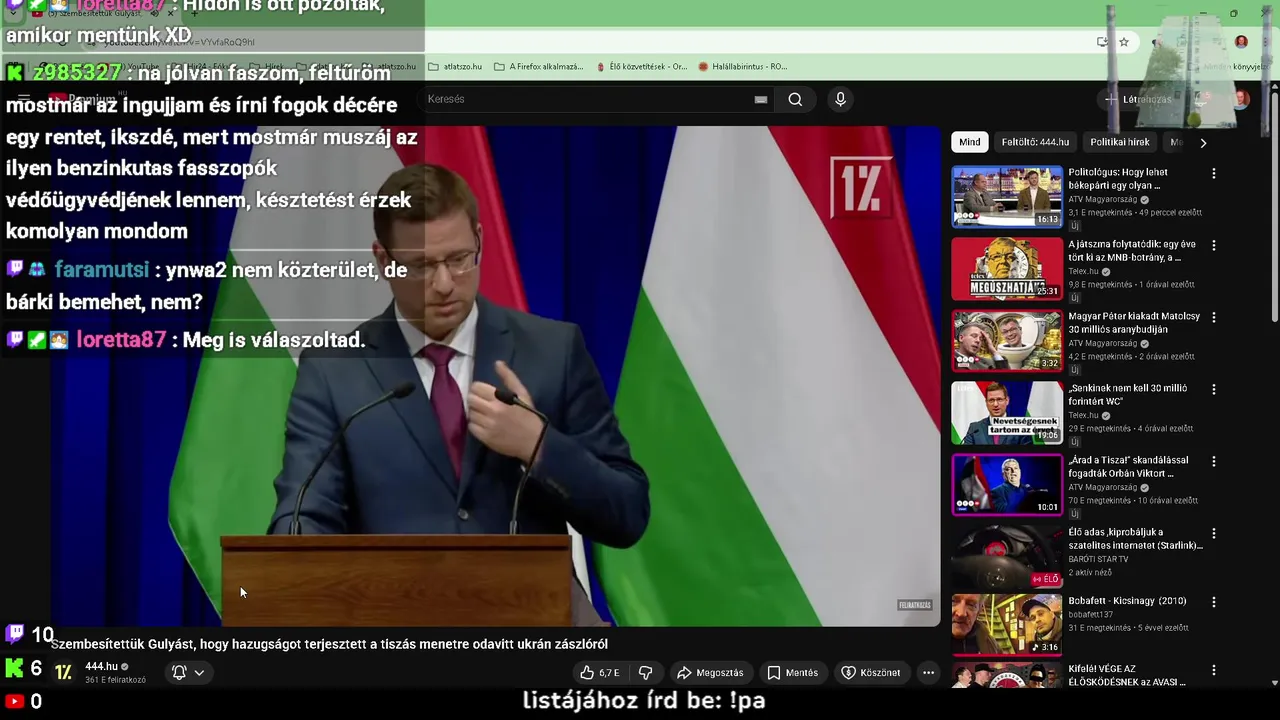Open the on-screen keyboard in search box
Screen dimensions: 1280x720
[761, 99]
